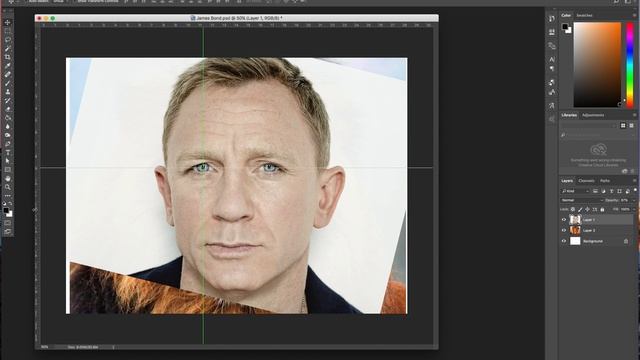The width and height of the screenshot is (640, 360).
Task: Hide Layer 2 with its eye icon
Action: (x=564, y=230)
